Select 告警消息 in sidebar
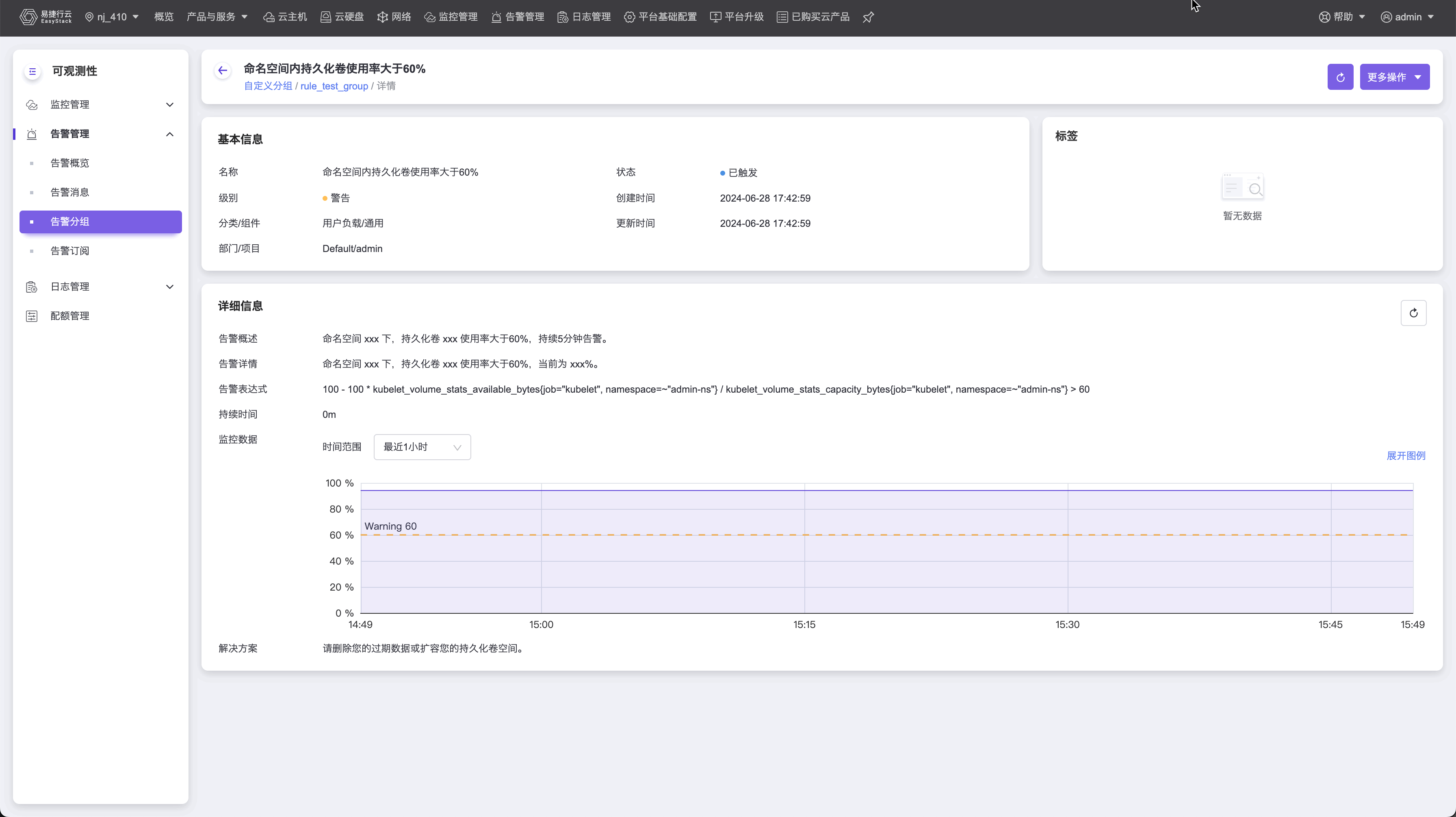 pos(69,192)
